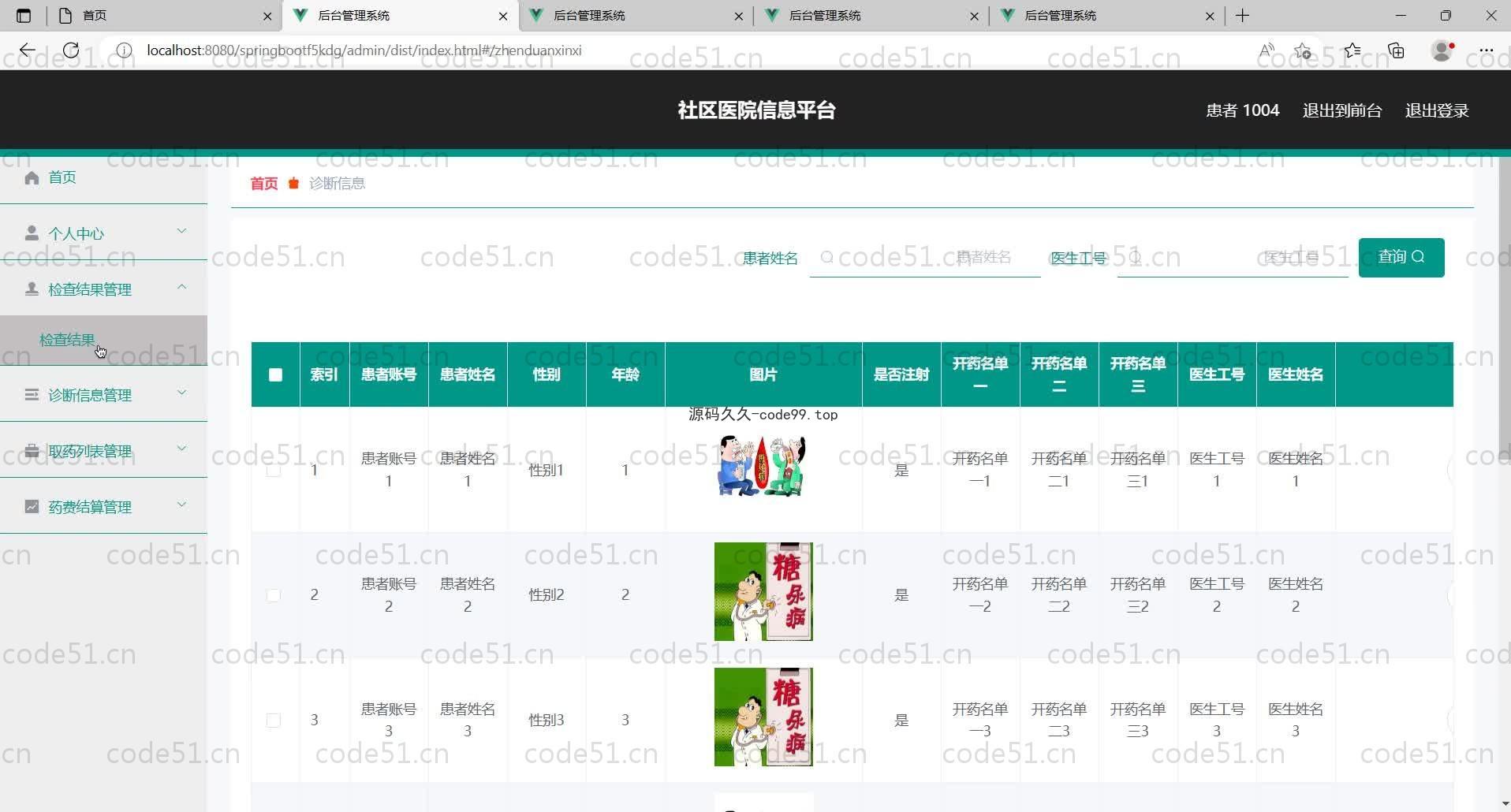Switch to the third 后台管理系统 tab
This screenshot has height=812, width=1511.
[x=871, y=16]
